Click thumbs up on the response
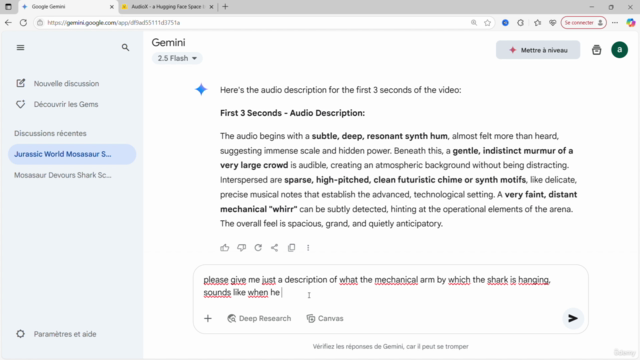The height and width of the screenshot is (360, 640). [x=224, y=248]
